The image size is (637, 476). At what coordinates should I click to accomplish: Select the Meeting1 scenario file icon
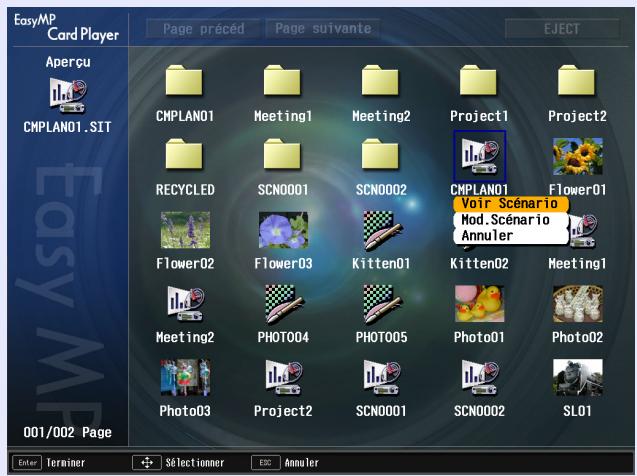(x=583, y=231)
